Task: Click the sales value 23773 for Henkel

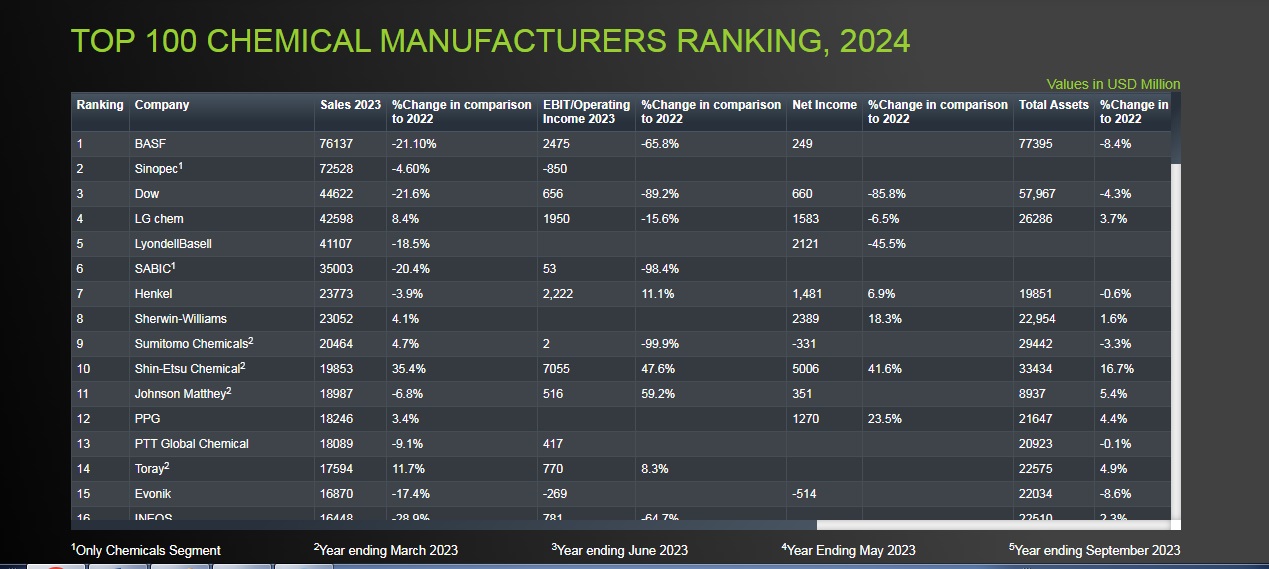Action: tap(337, 294)
